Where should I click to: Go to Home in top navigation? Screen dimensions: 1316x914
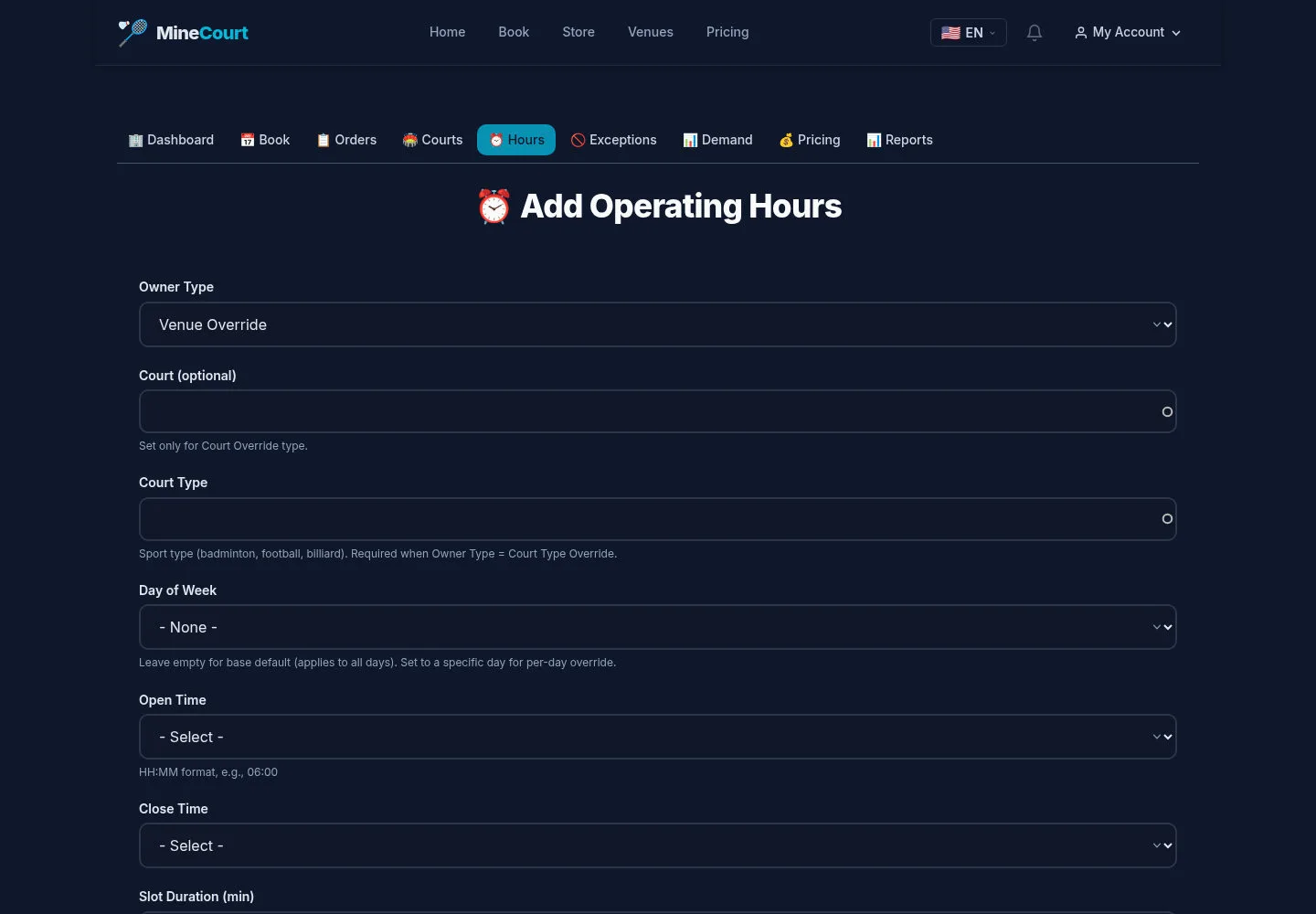(x=448, y=32)
